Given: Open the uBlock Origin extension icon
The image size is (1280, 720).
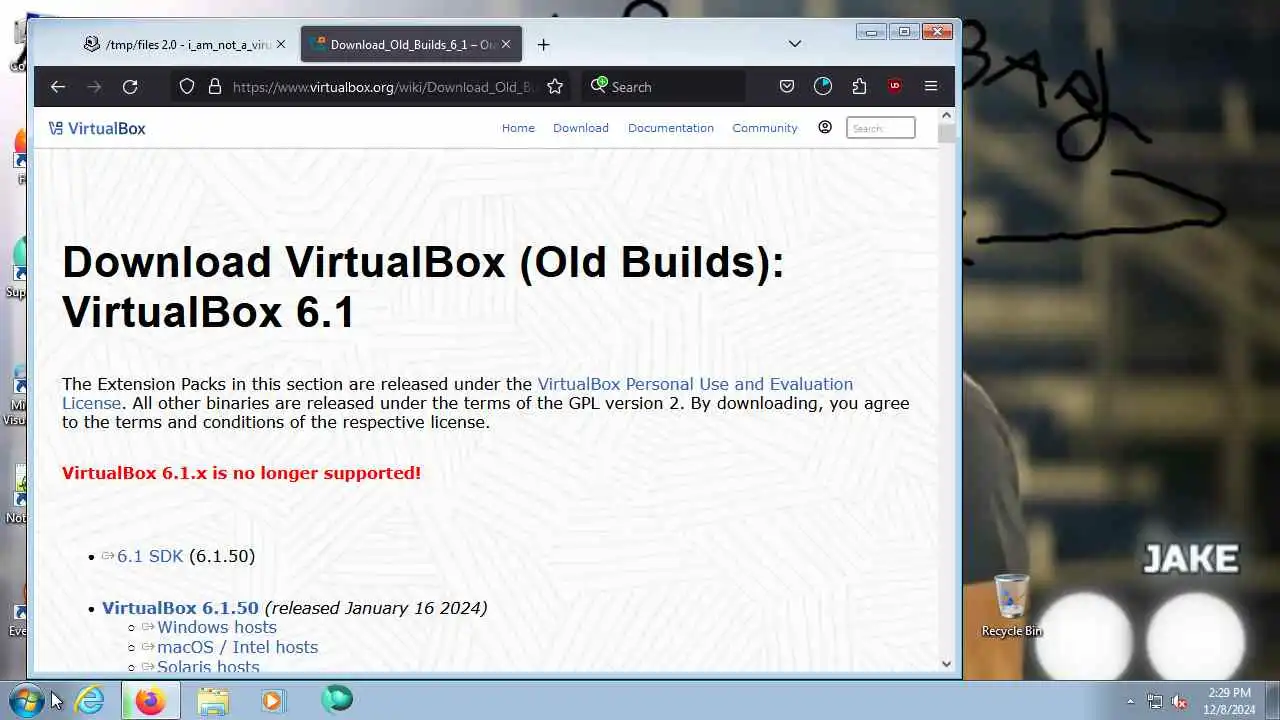Looking at the screenshot, I should pos(894,87).
